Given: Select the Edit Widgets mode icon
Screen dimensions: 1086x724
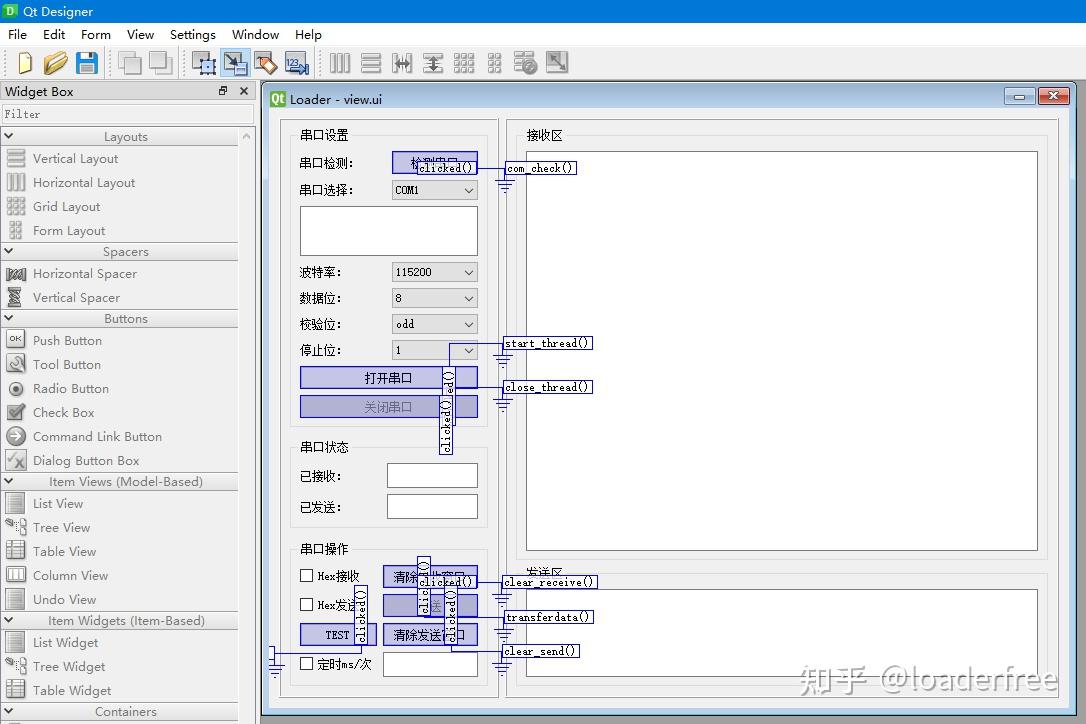Looking at the screenshot, I should (x=204, y=62).
